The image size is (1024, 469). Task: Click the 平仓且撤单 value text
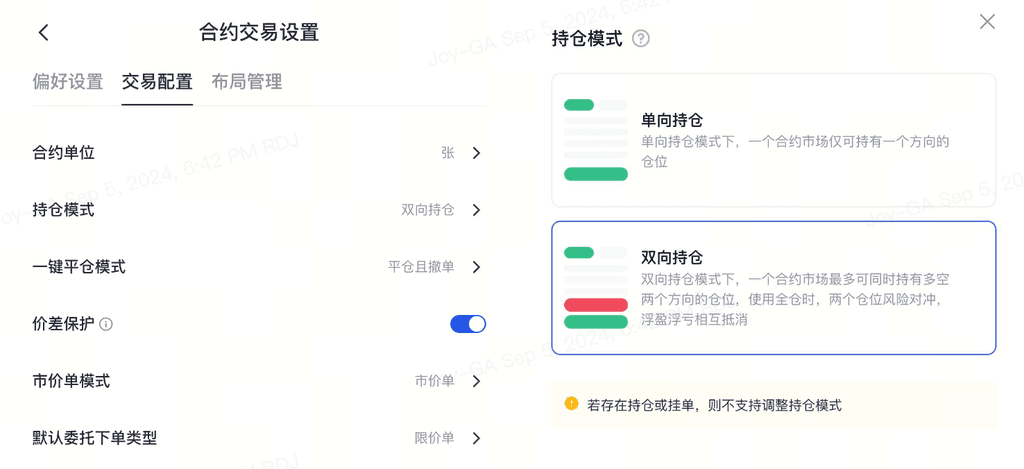point(421,267)
